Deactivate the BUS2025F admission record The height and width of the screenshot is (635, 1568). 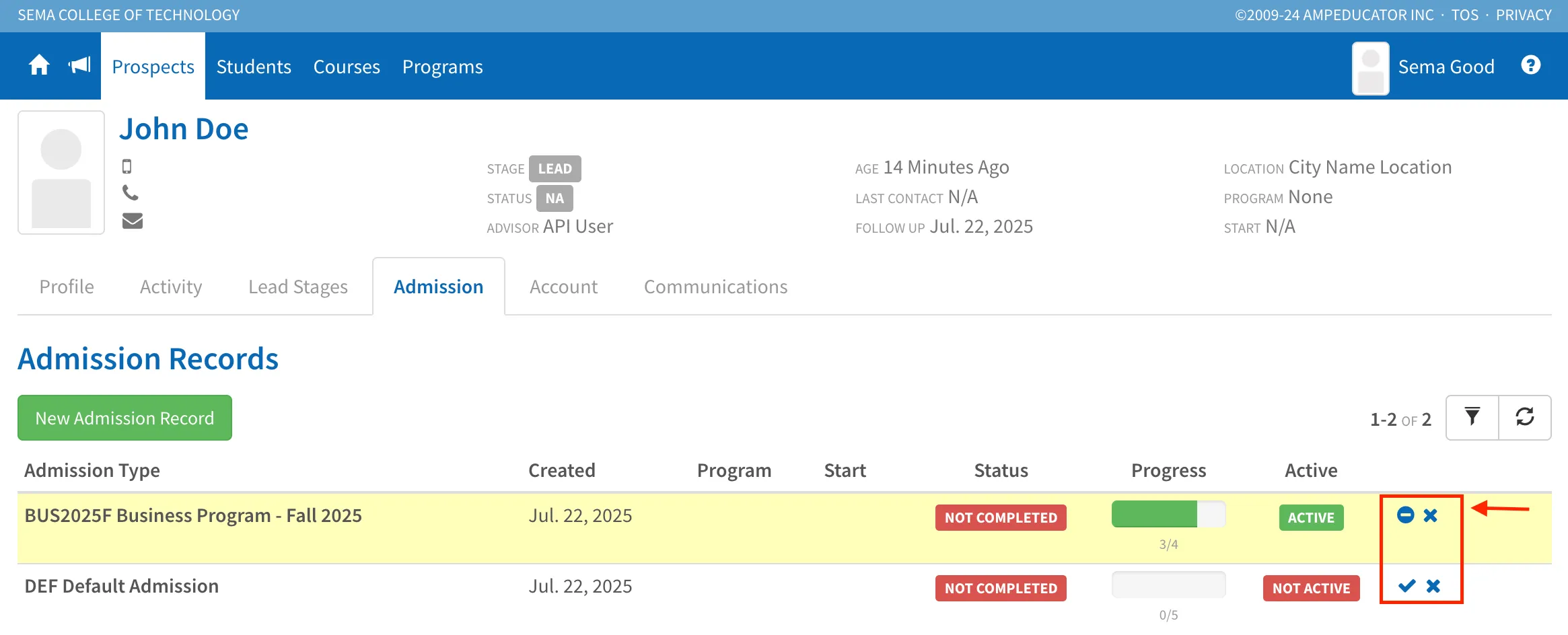click(x=1405, y=515)
